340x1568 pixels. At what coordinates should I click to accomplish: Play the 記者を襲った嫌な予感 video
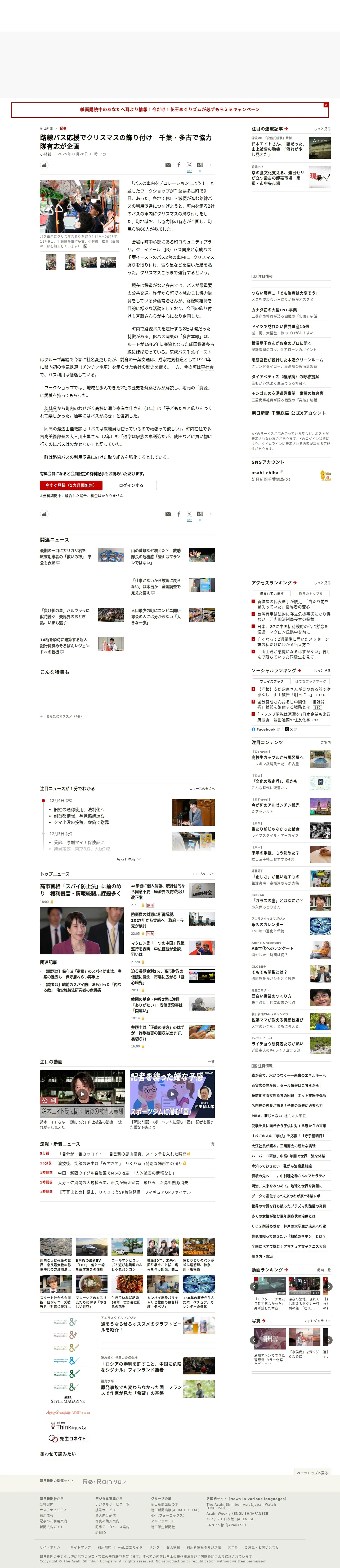pyautogui.click(x=172, y=1094)
